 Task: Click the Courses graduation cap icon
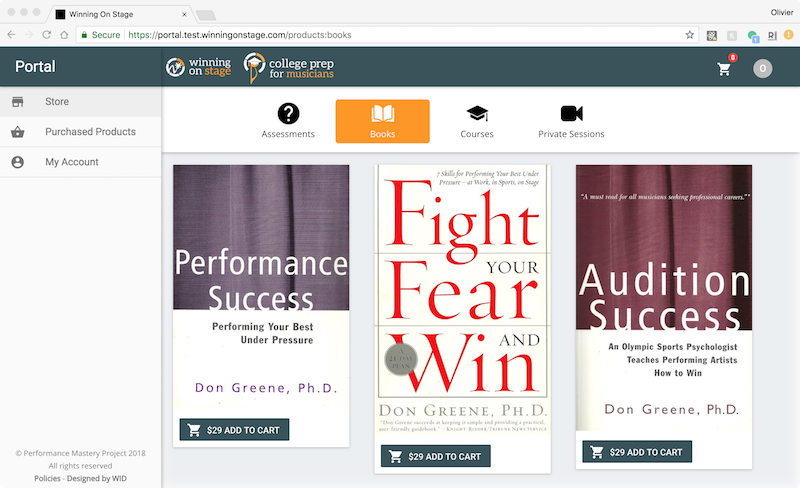[x=477, y=113]
